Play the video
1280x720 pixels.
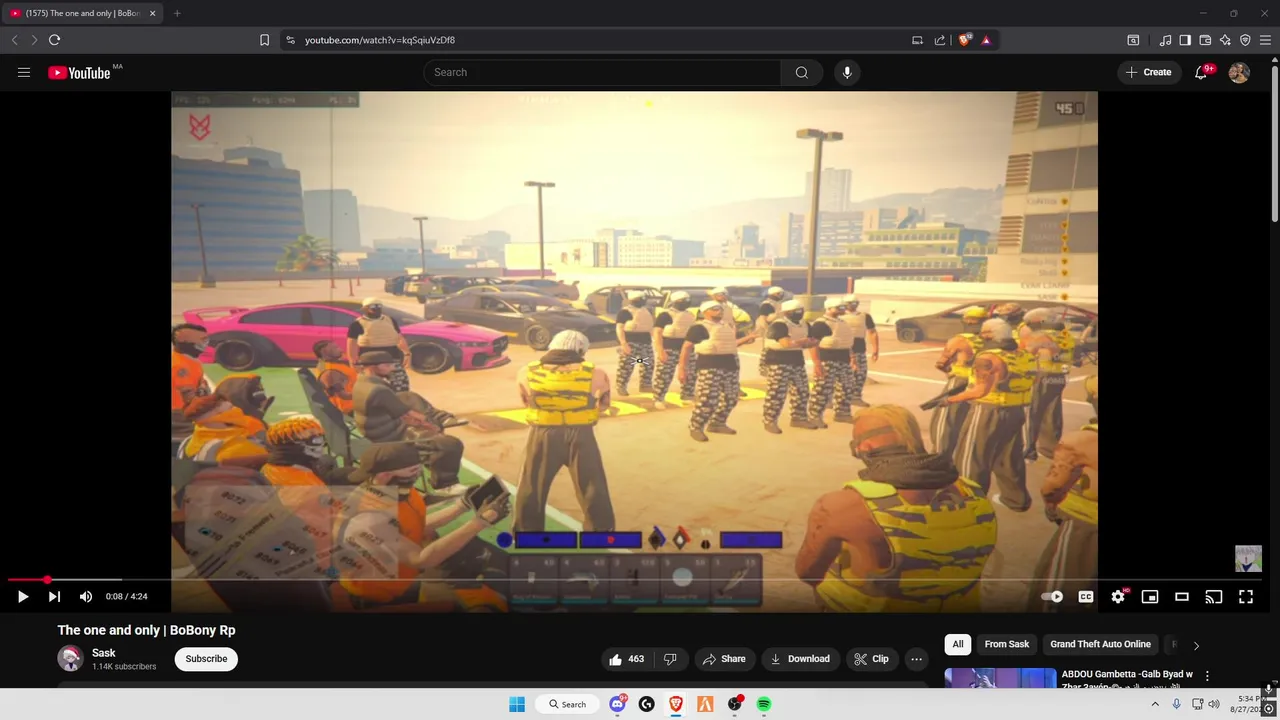[23, 597]
